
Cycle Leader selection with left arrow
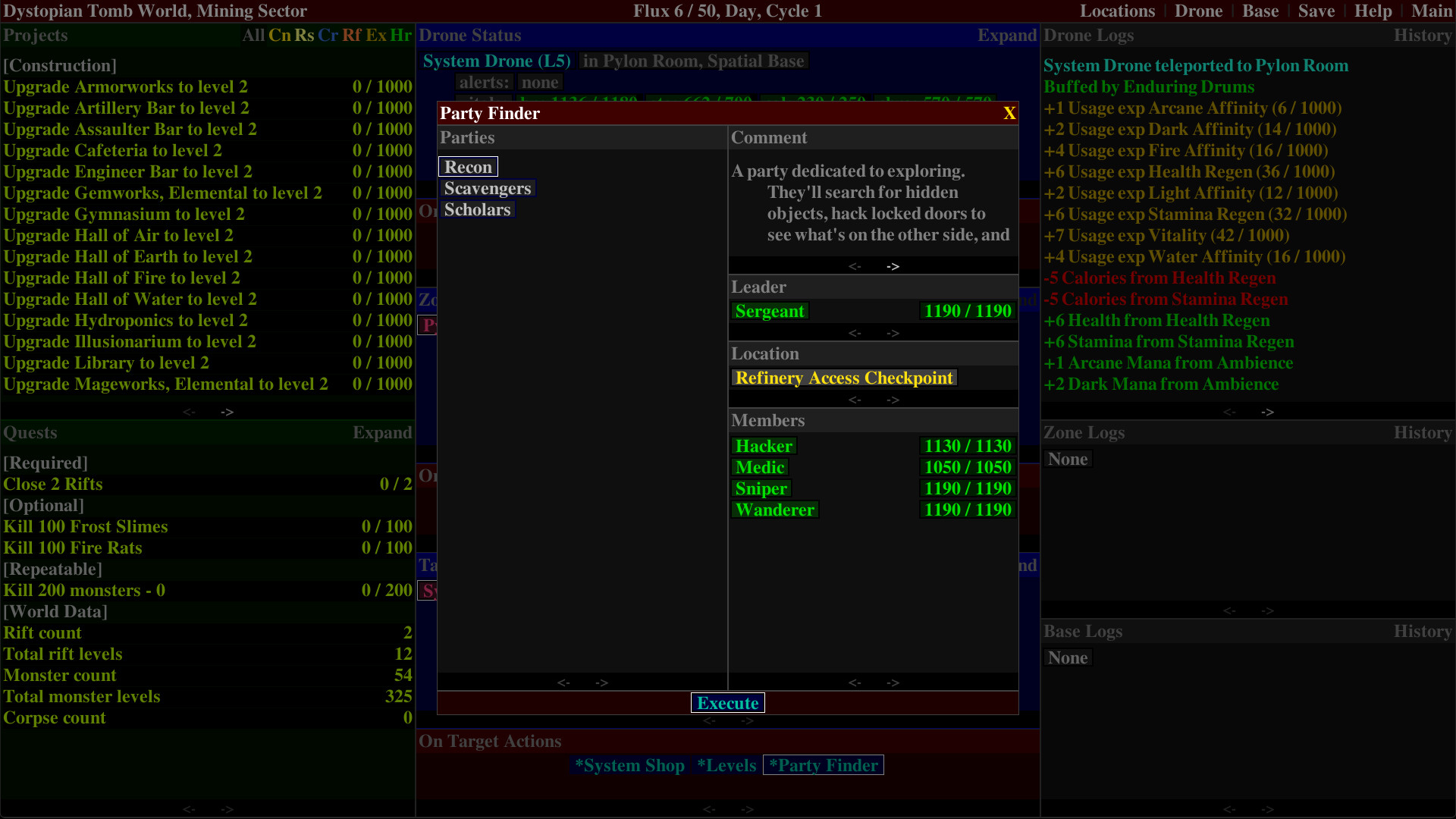point(855,333)
